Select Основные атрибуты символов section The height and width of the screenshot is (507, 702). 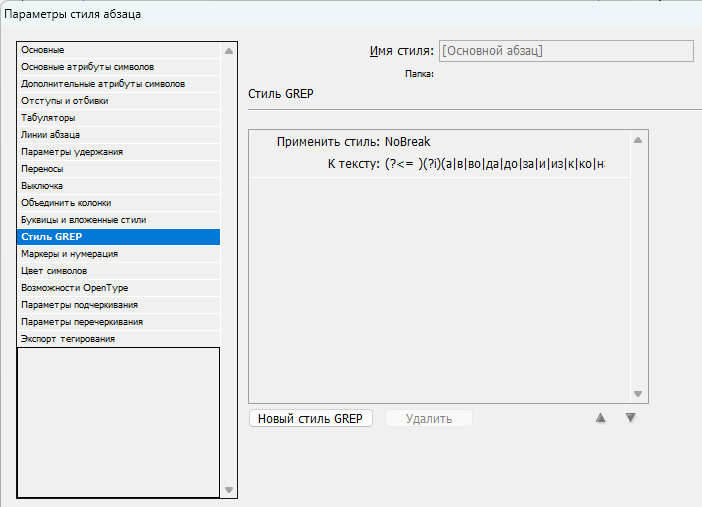pyautogui.click(x=90, y=67)
